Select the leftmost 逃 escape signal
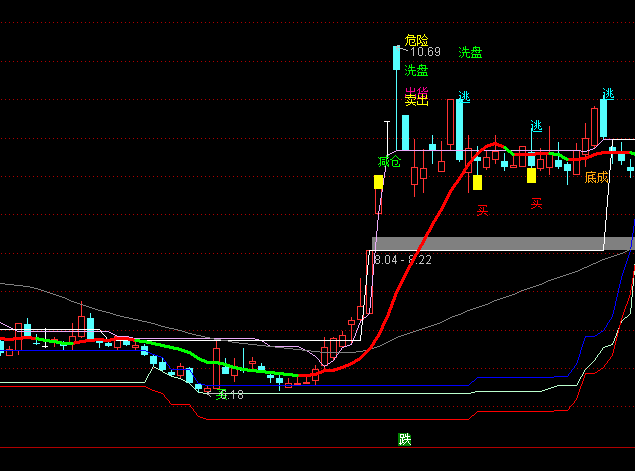This screenshot has width=635, height=471. click(464, 96)
